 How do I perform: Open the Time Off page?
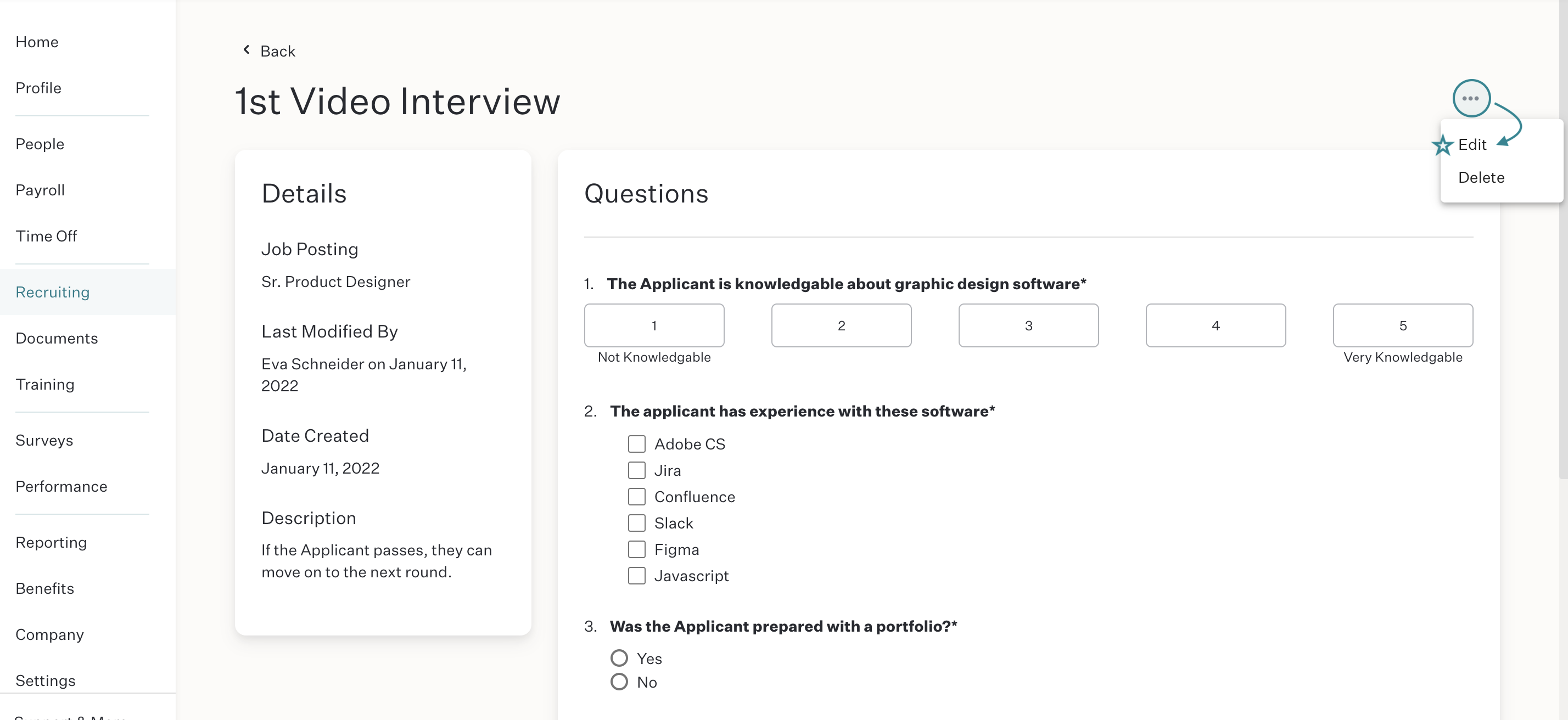coord(46,236)
